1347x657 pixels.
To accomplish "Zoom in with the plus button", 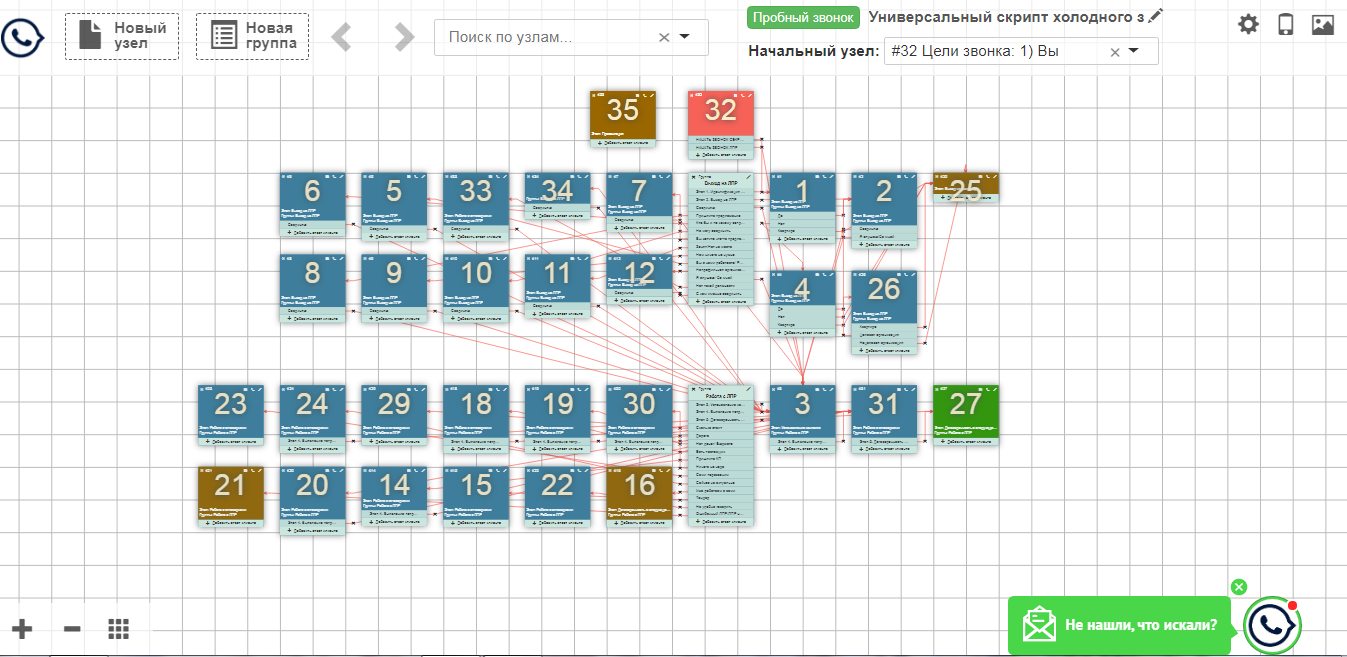I will [22, 629].
